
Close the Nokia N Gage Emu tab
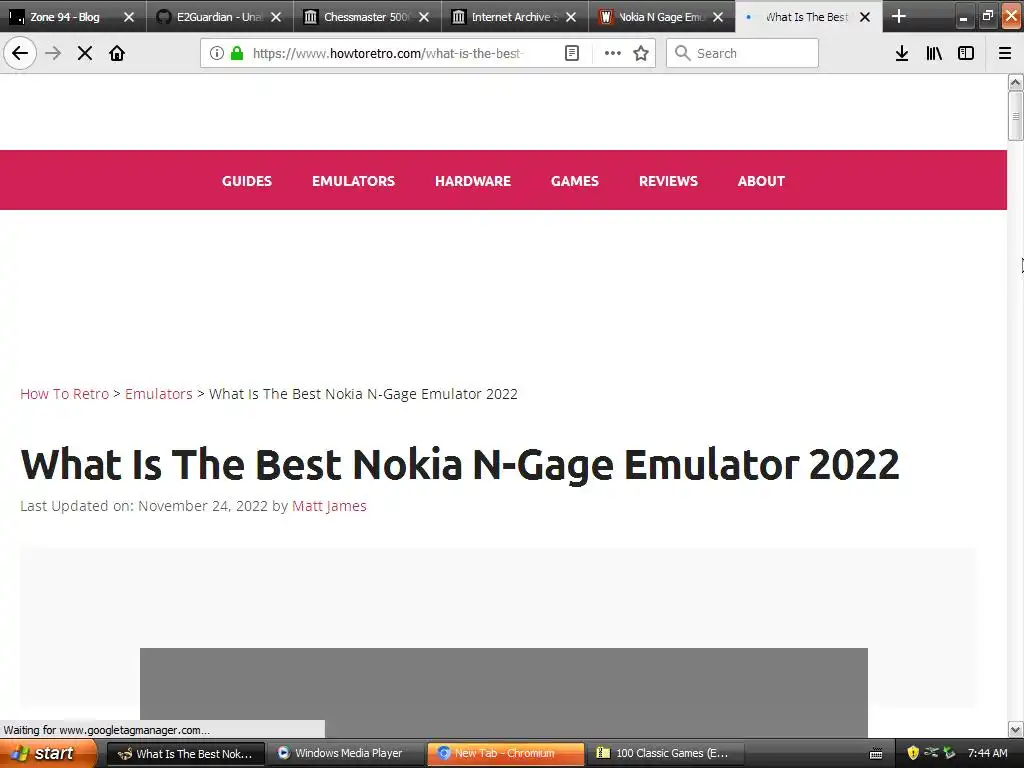point(718,17)
